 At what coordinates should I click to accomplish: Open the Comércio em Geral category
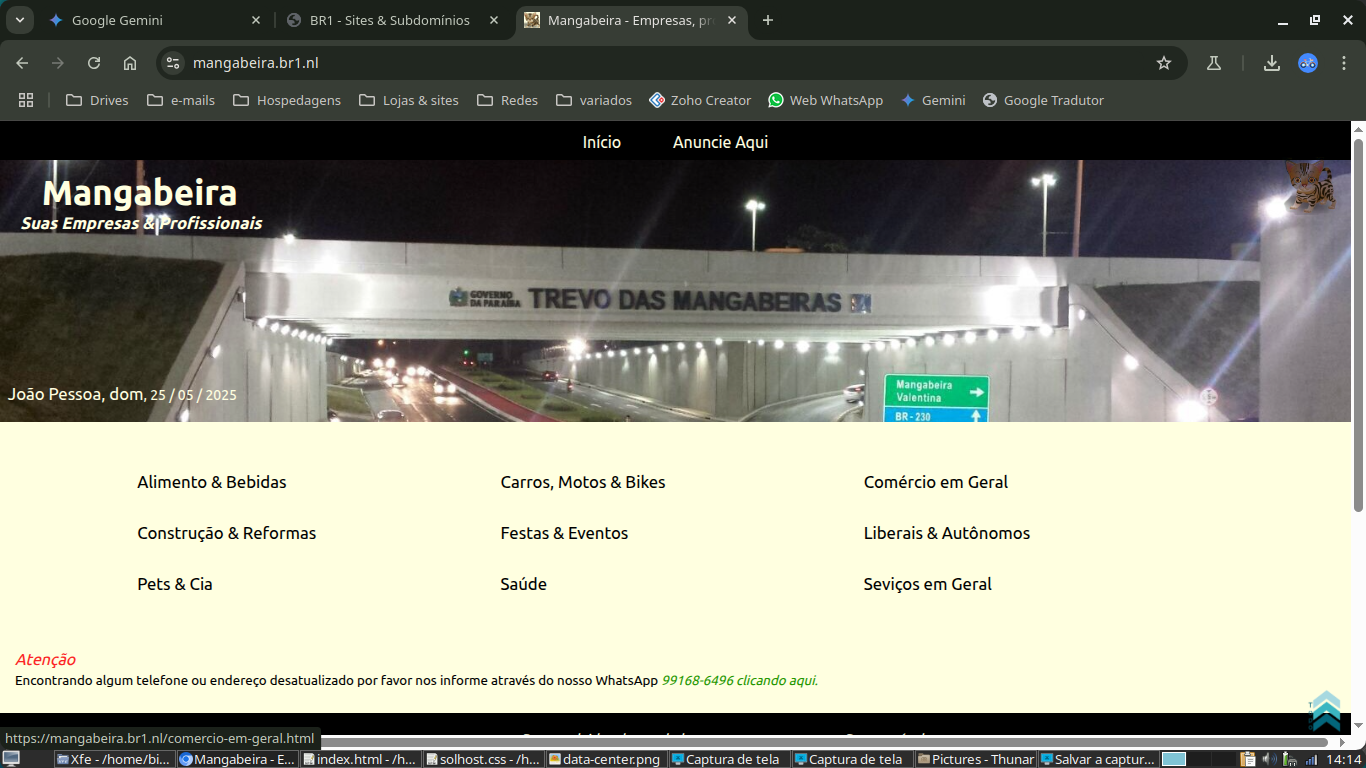click(935, 482)
